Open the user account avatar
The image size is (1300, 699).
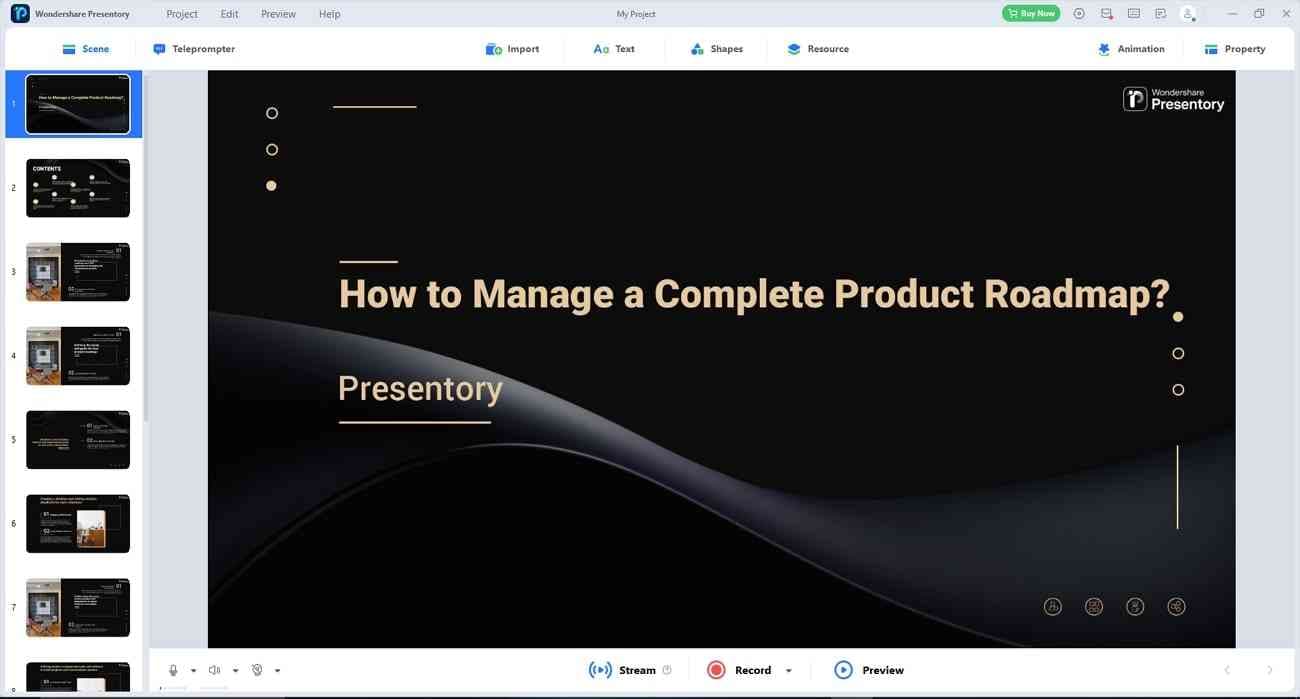coord(1188,14)
